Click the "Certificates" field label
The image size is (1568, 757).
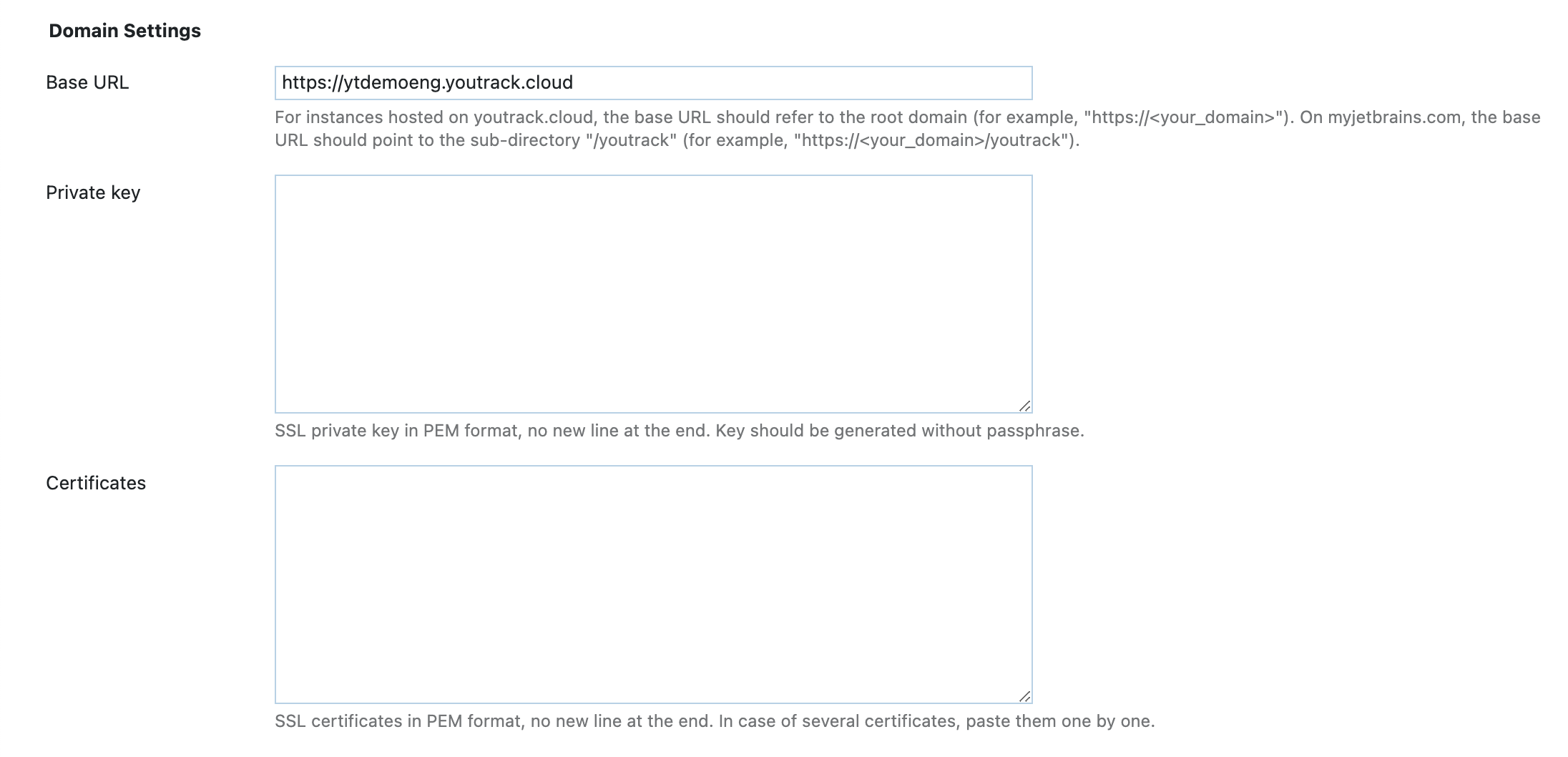point(96,484)
